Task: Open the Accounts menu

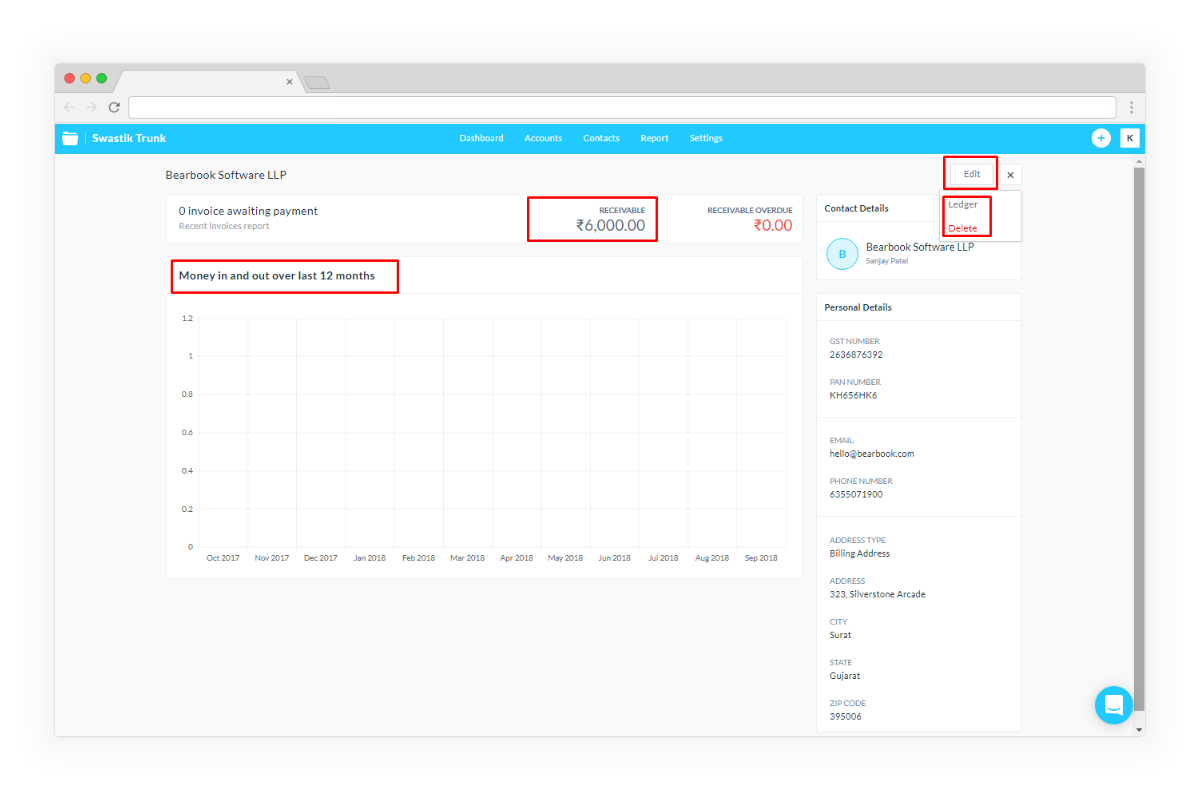Action: [x=543, y=138]
